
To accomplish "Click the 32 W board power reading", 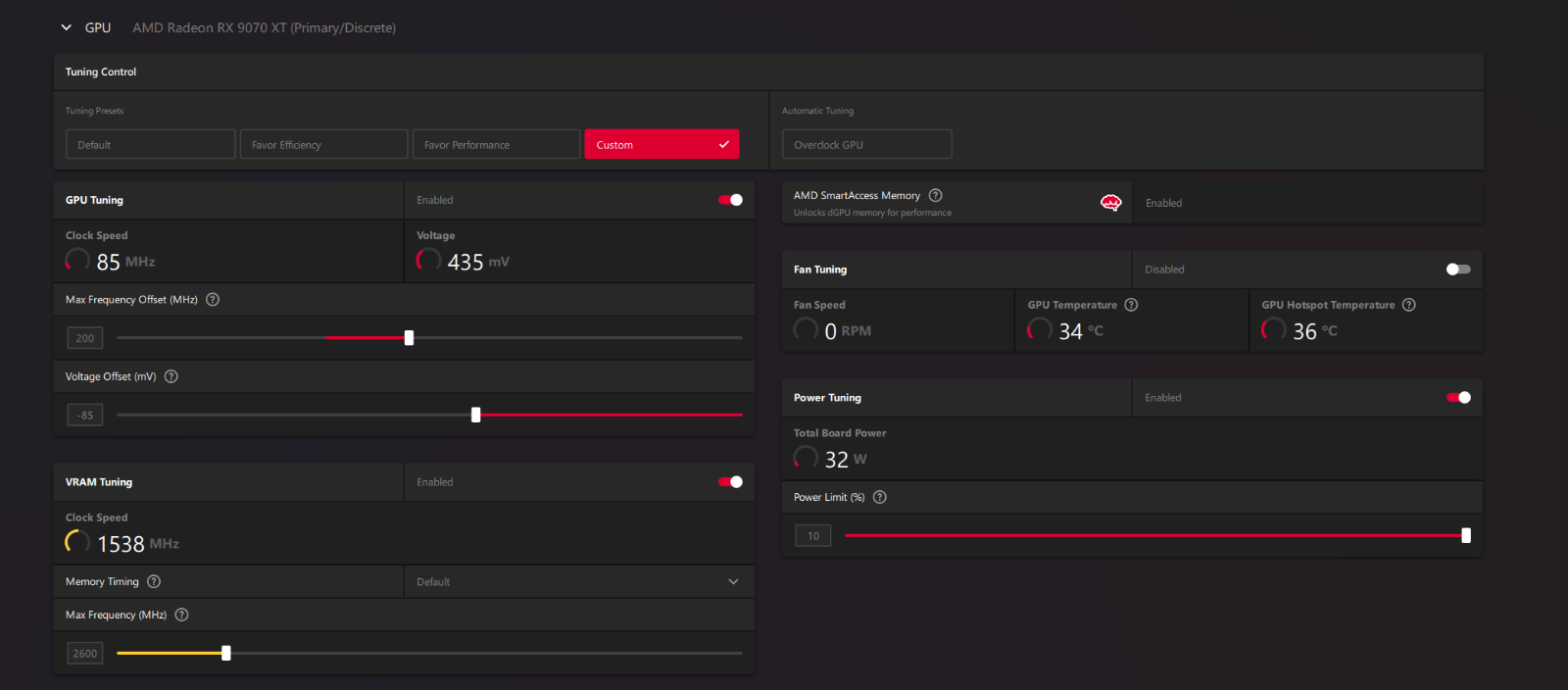I will 846,460.
